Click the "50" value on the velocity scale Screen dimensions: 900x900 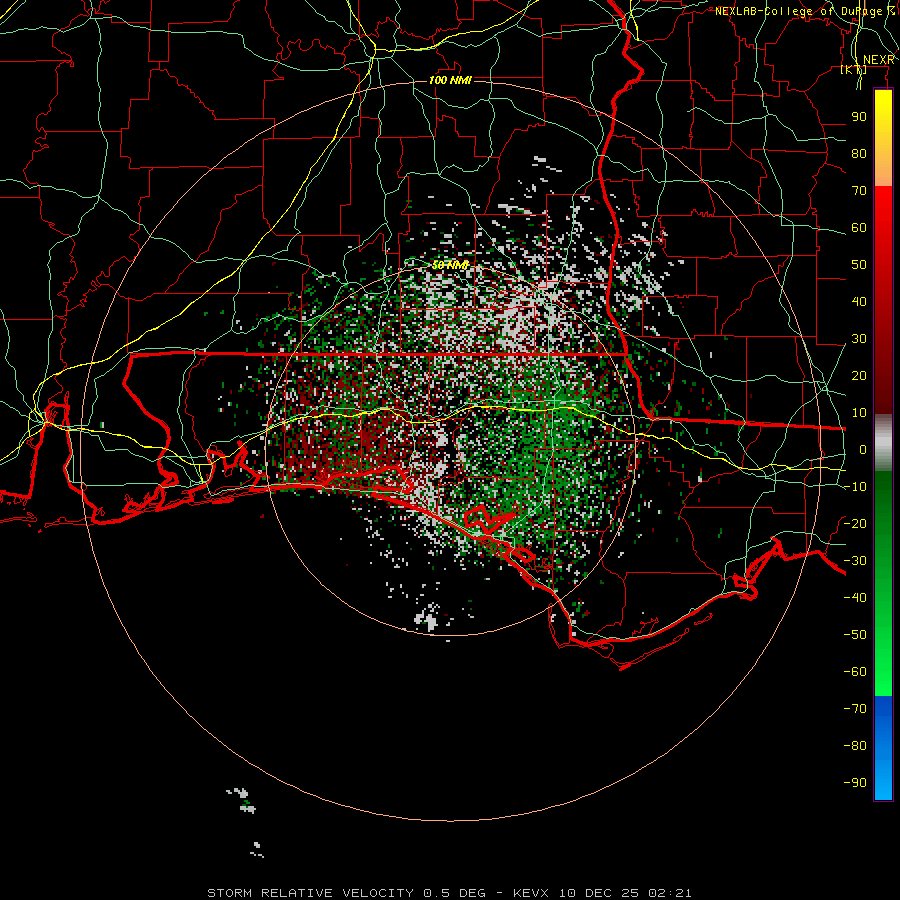[x=859, y=265]
